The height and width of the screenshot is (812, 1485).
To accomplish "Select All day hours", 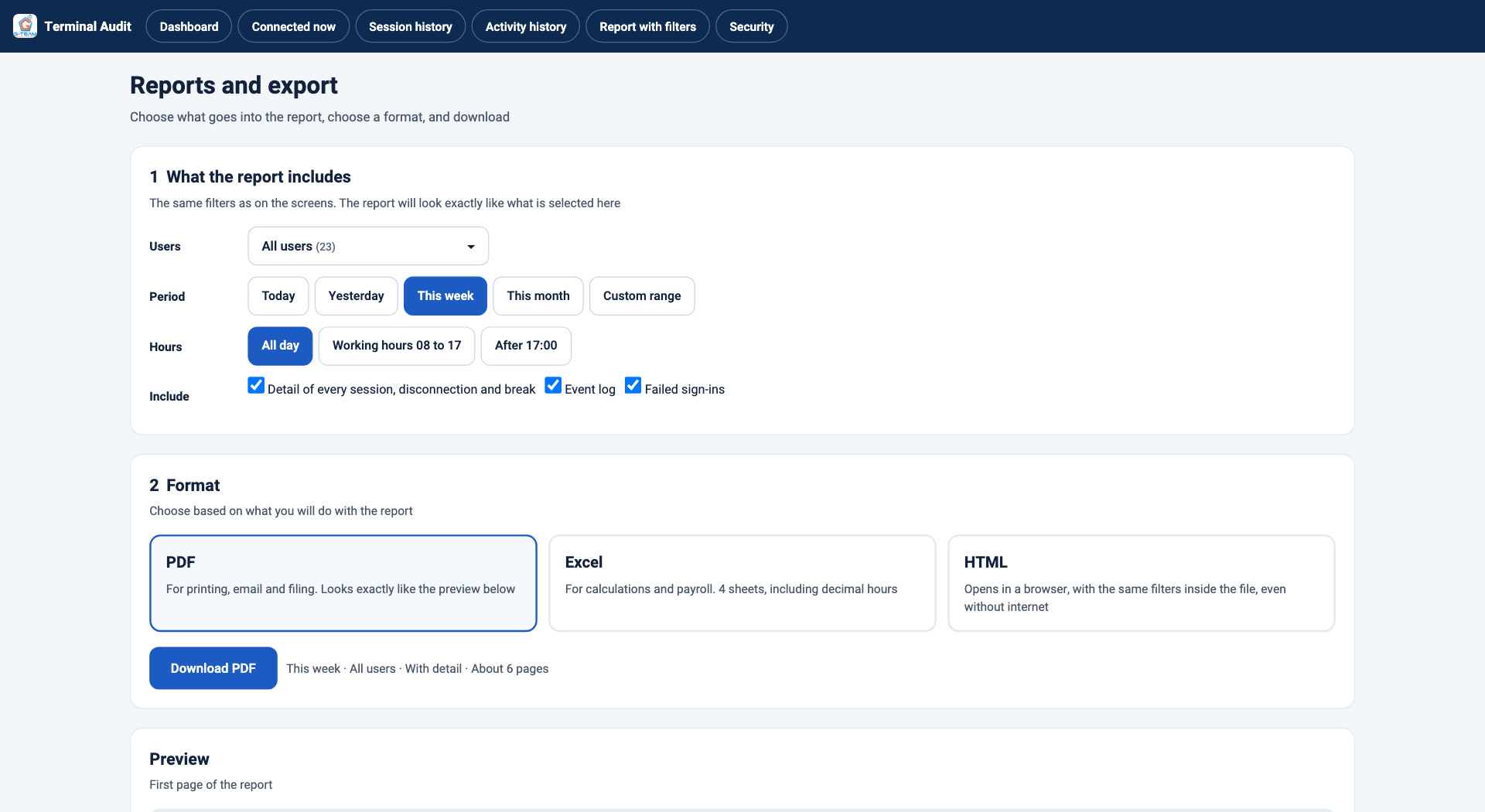I will click(280, 346).
